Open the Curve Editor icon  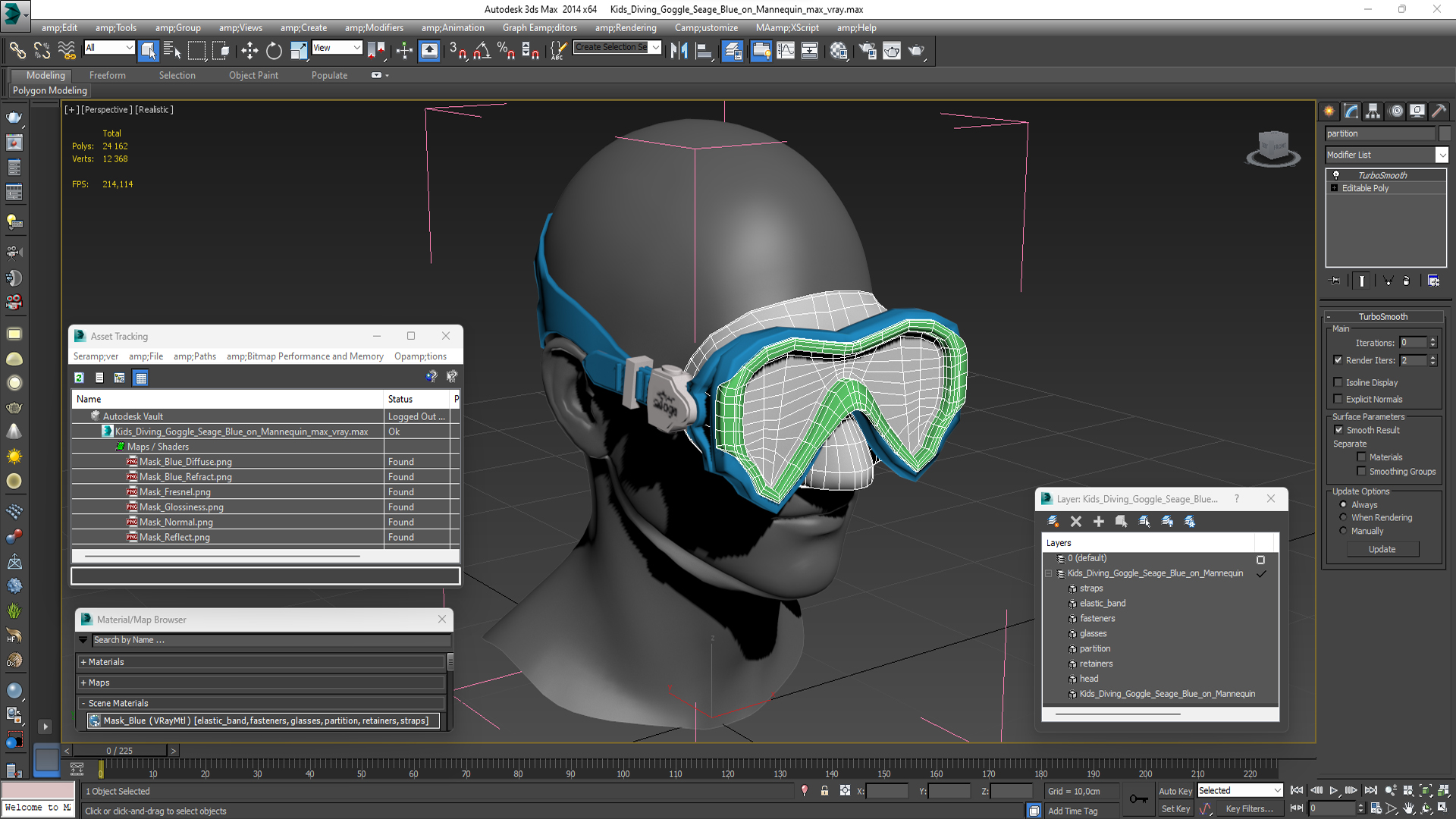pyautogui.click(x=786, y=51)
